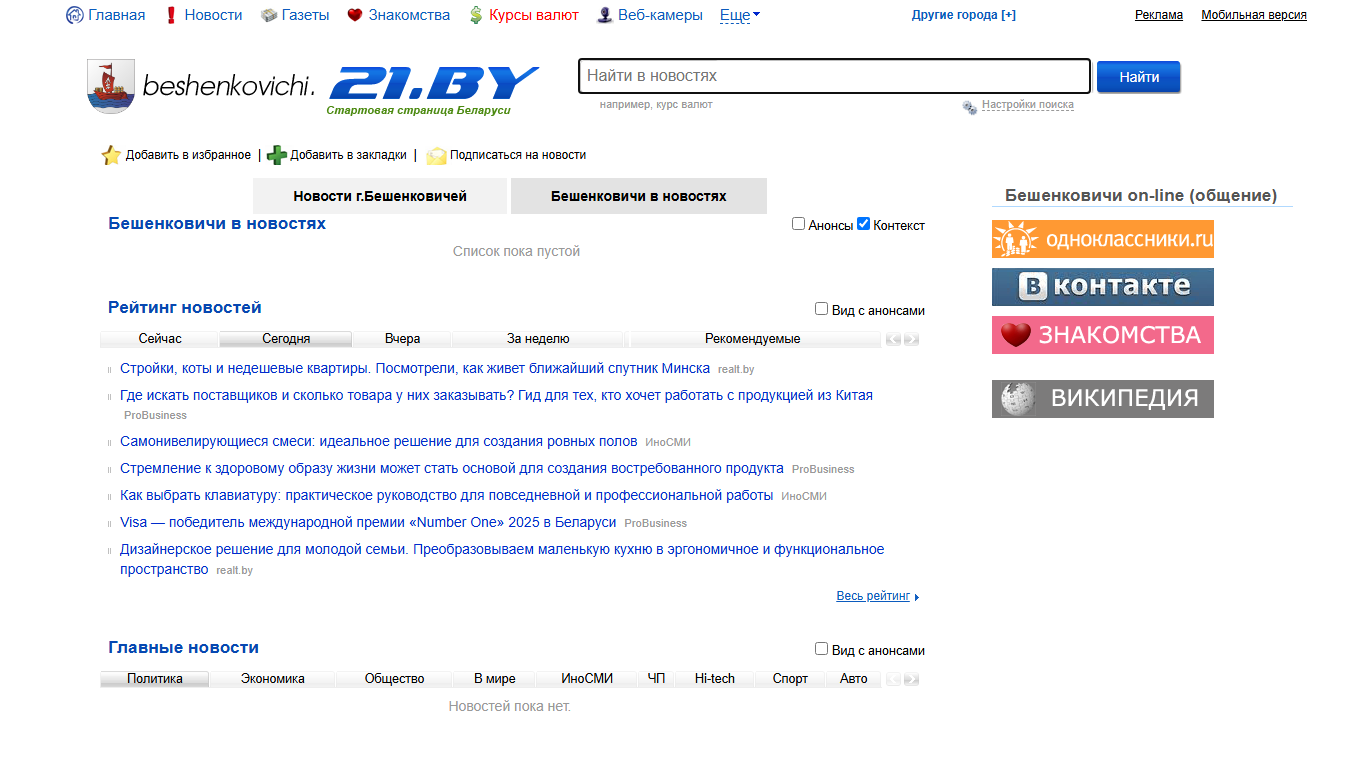The image size is (1366, 768).
Task: Select the Экономика news tab
Action: click(272, 679)
